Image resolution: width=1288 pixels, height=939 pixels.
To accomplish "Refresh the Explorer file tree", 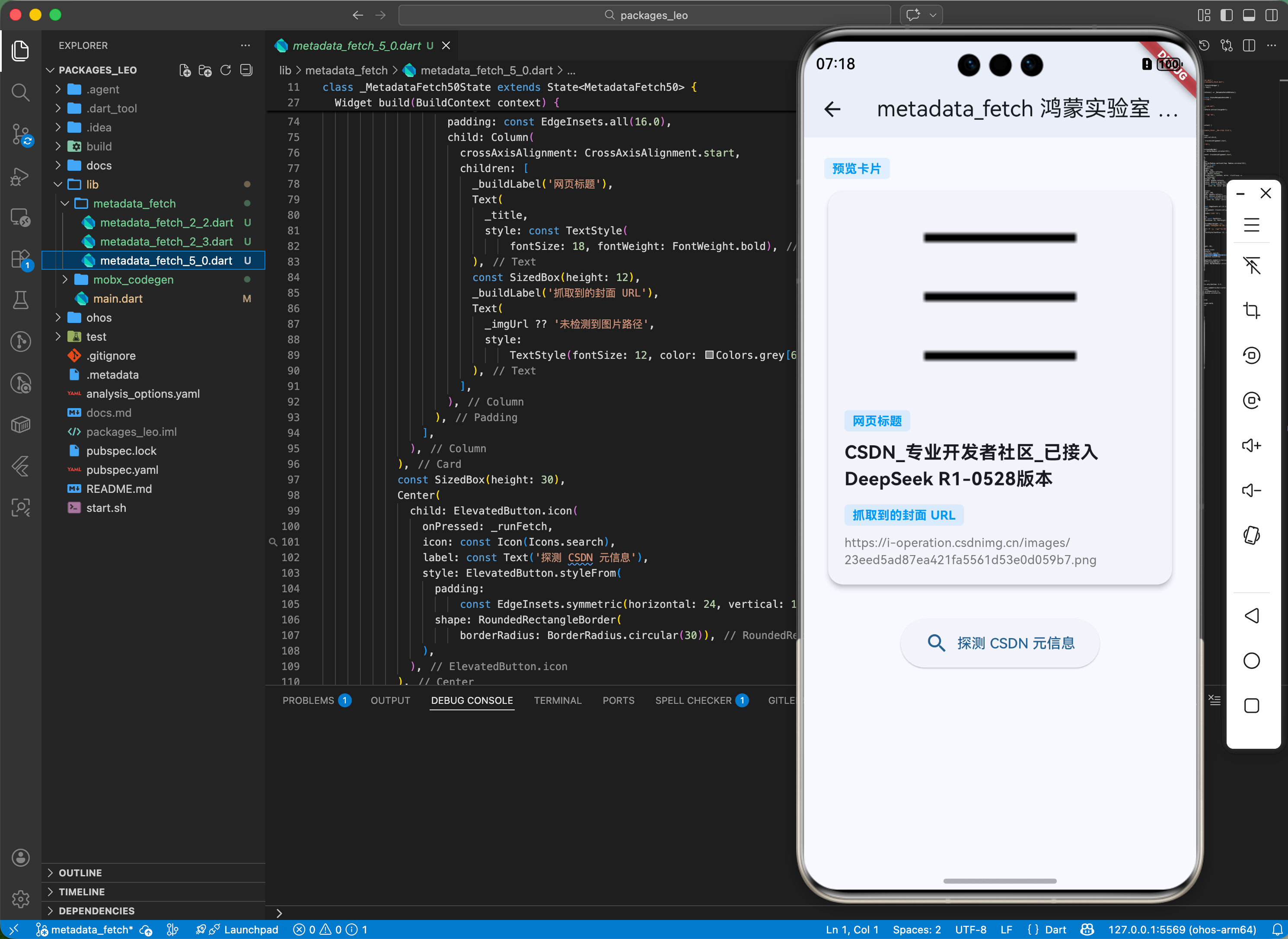I will tap(226, 70).
